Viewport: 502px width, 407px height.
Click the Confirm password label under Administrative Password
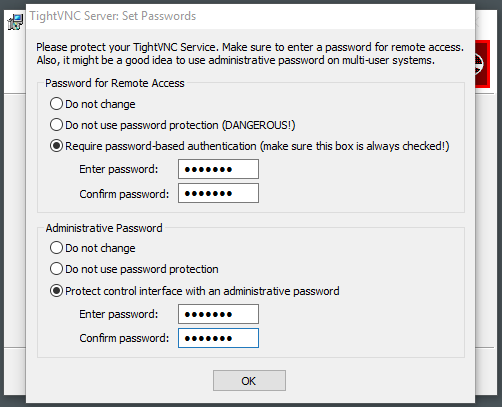click(x=124, y=338)
